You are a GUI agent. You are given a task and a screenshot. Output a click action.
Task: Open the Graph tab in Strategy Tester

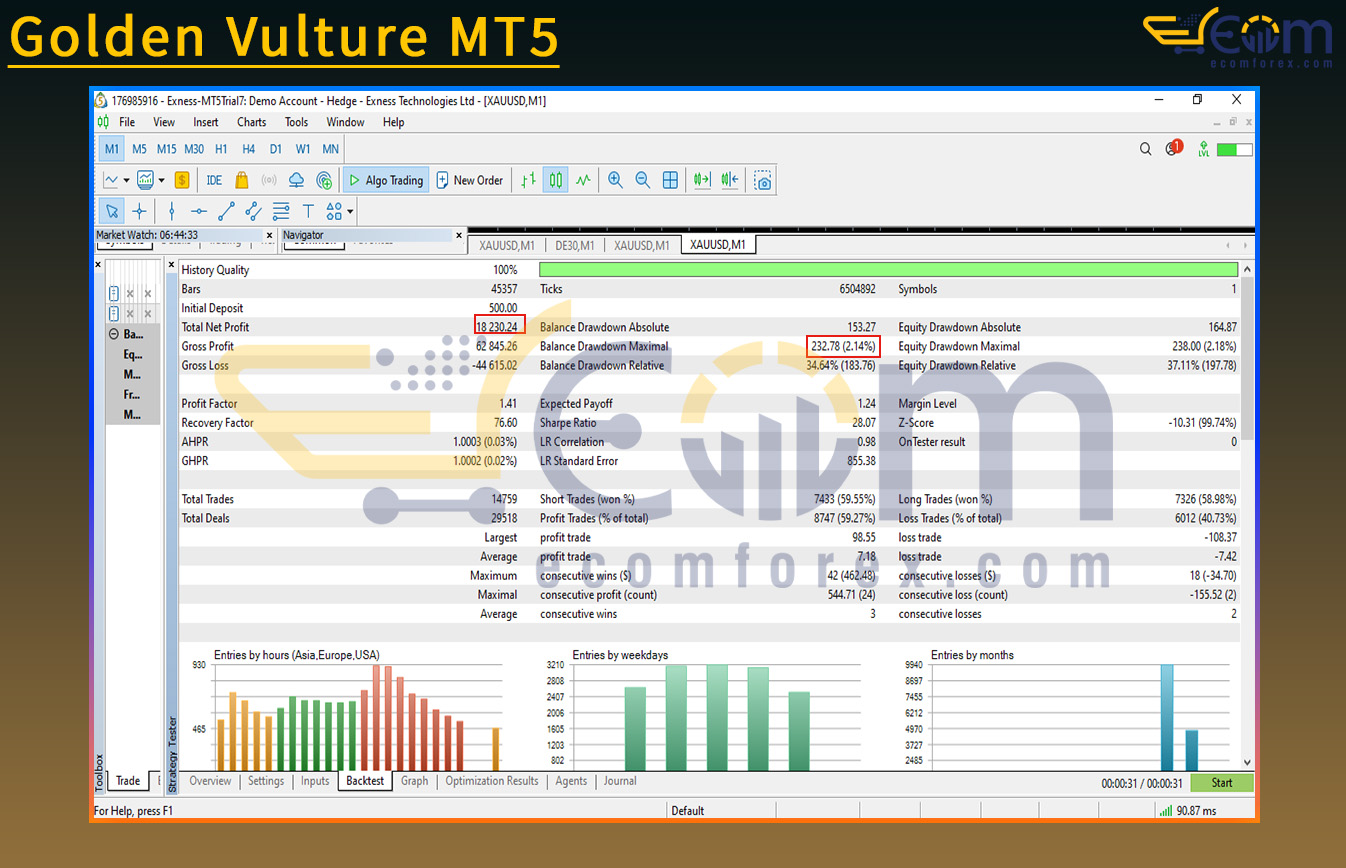(414, 781)
